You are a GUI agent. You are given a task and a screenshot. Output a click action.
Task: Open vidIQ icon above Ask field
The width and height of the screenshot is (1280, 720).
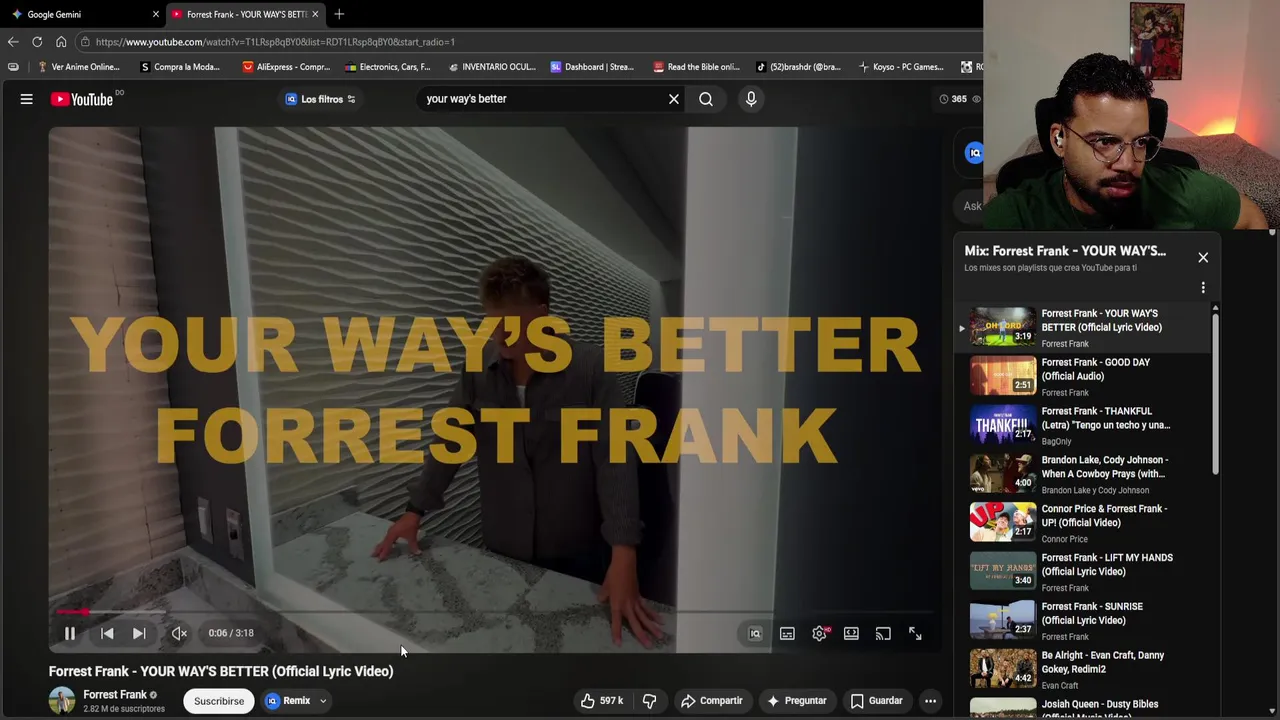coord(974,153)
